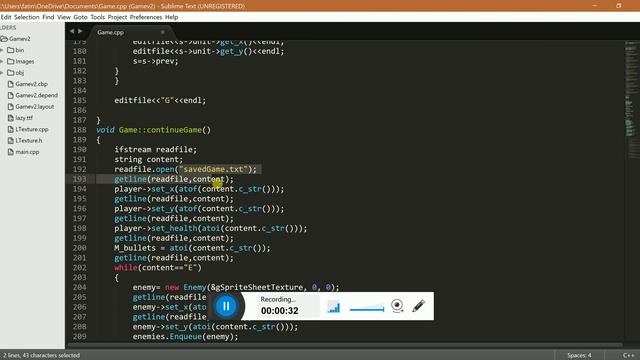The height and width of the screenshot is (360, 640).
Task: Expand the bin folder arrow
Action: click(2, 50)
